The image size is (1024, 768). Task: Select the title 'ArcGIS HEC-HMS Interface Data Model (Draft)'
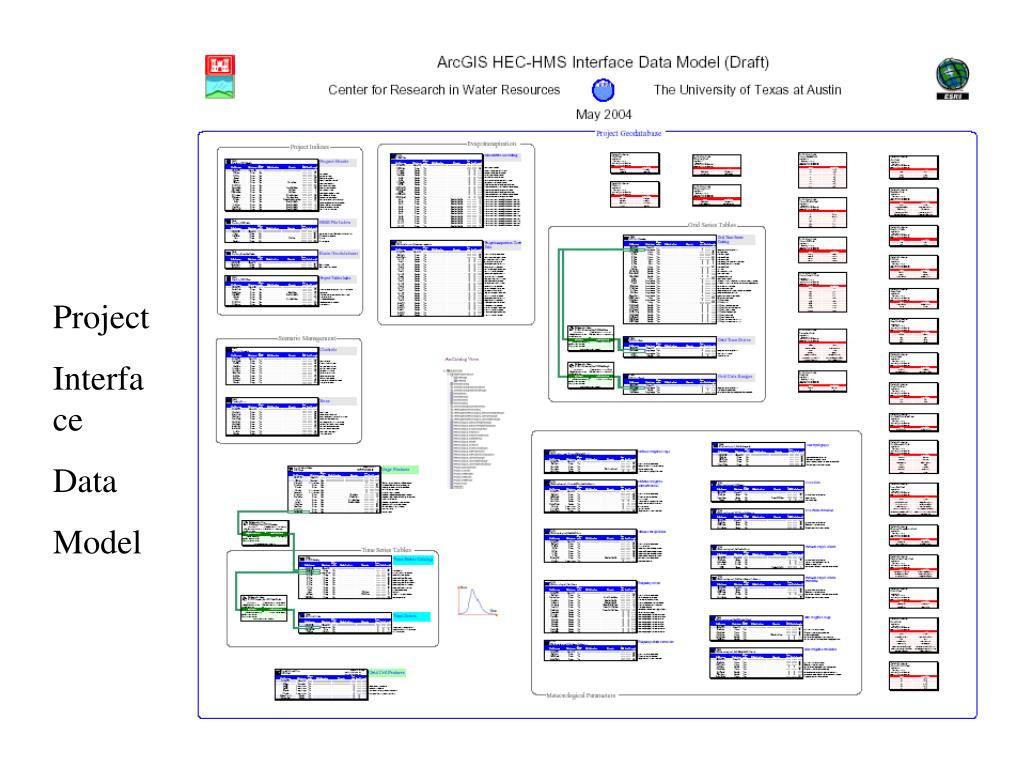603,62
